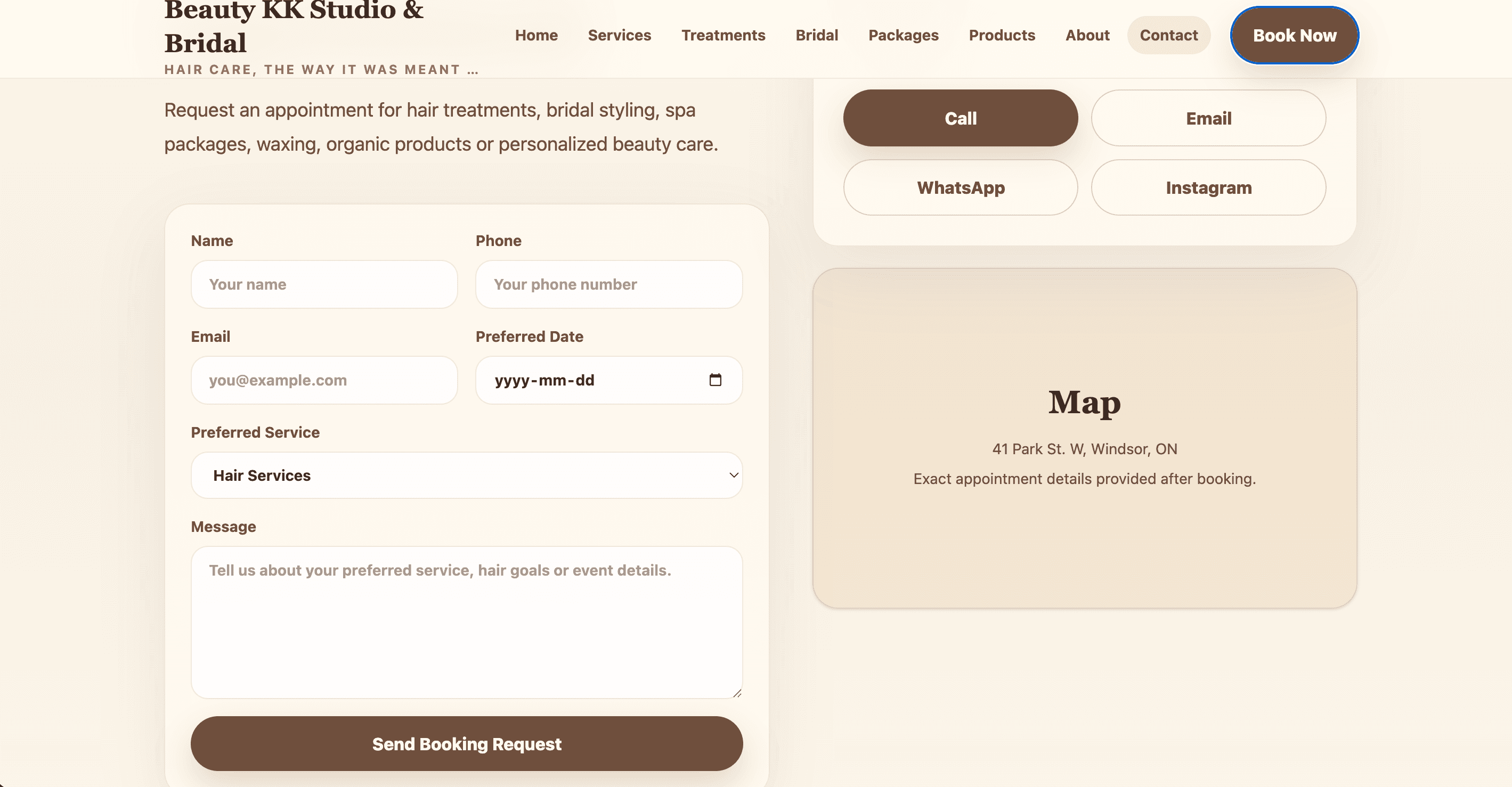Open the About page
1512x787 pixels.
pos(1087,35)
